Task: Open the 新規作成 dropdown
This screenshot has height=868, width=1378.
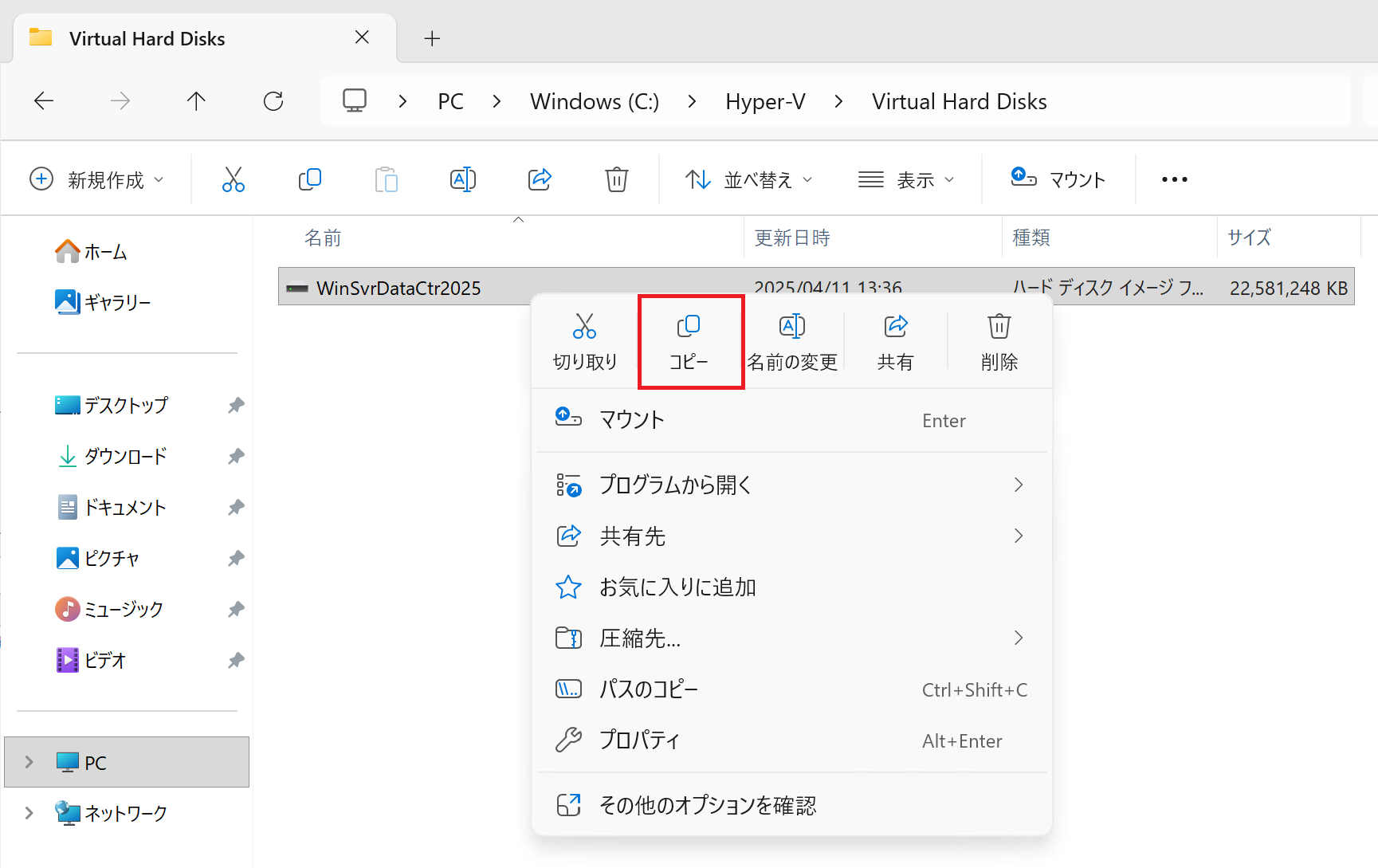Action: coord(97,179)
